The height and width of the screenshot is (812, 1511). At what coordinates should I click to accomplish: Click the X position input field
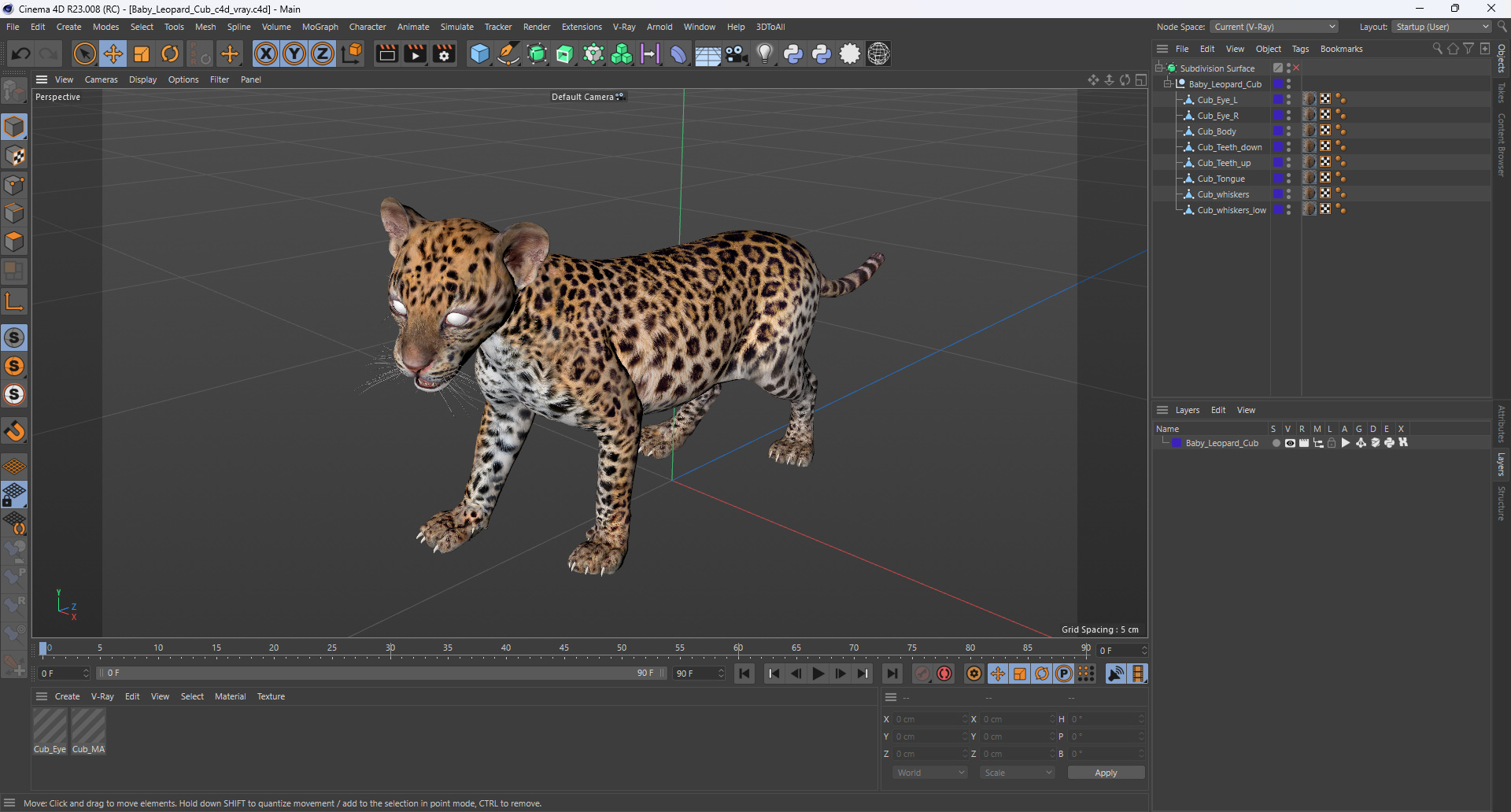[929, 719]
